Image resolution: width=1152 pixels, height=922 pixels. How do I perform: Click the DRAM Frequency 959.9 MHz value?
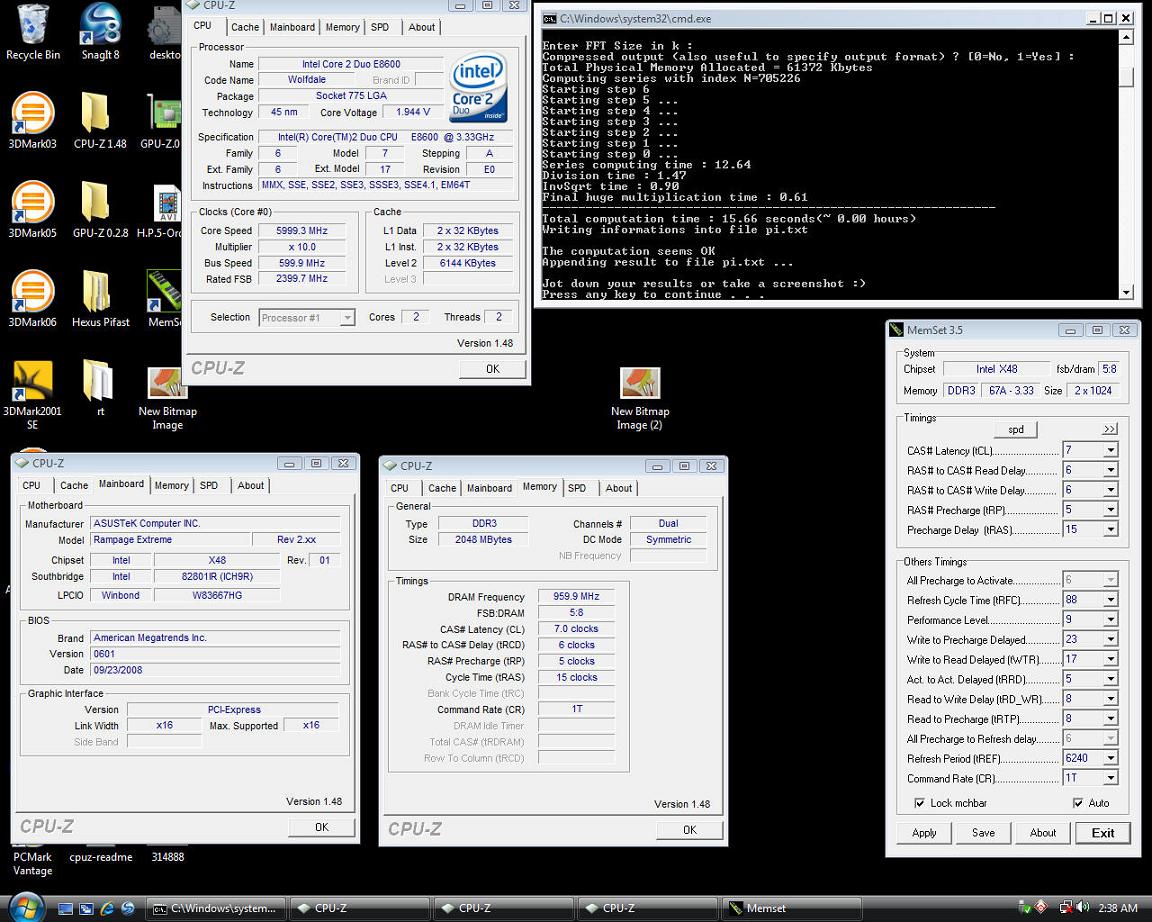click(577, 597)
